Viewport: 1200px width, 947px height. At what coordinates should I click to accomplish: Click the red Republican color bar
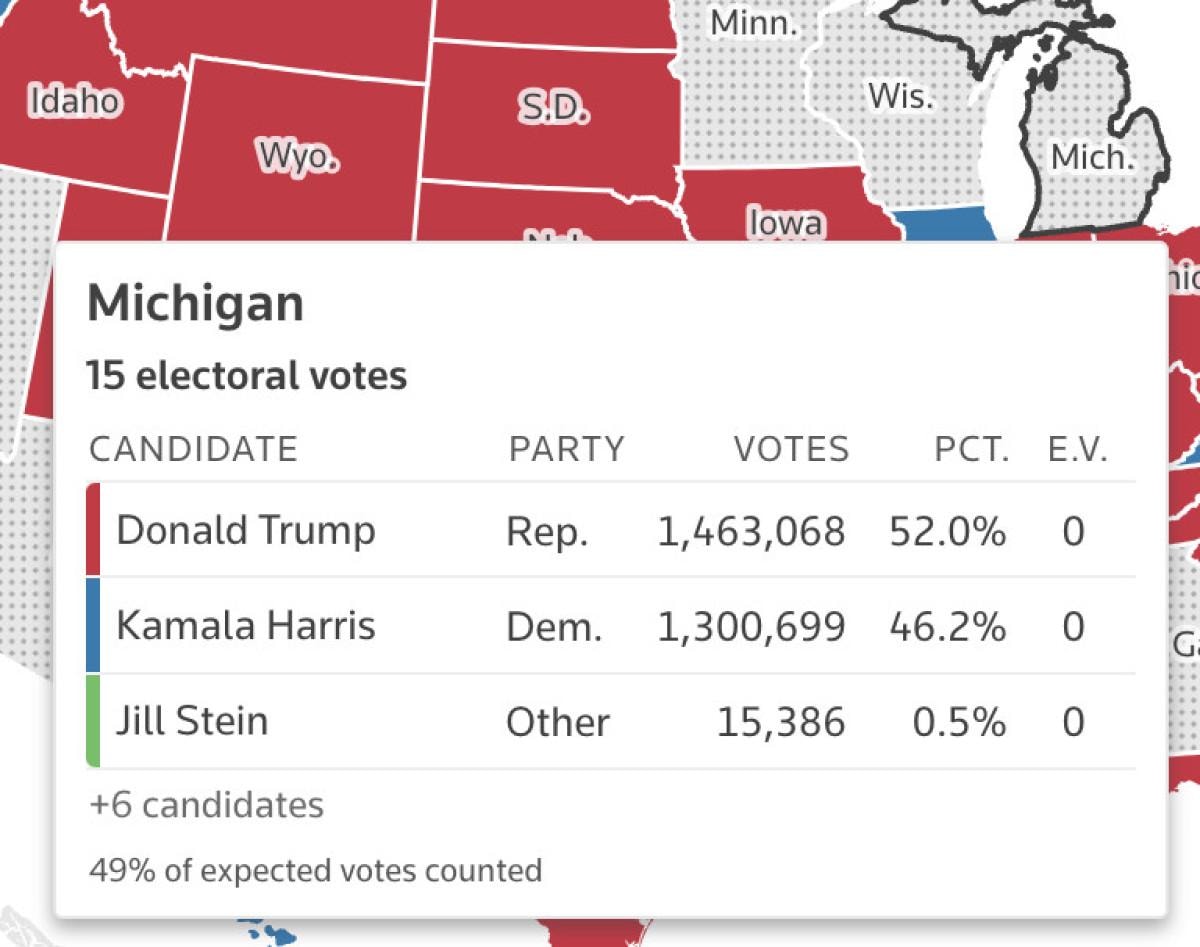[x=93, y=530]
